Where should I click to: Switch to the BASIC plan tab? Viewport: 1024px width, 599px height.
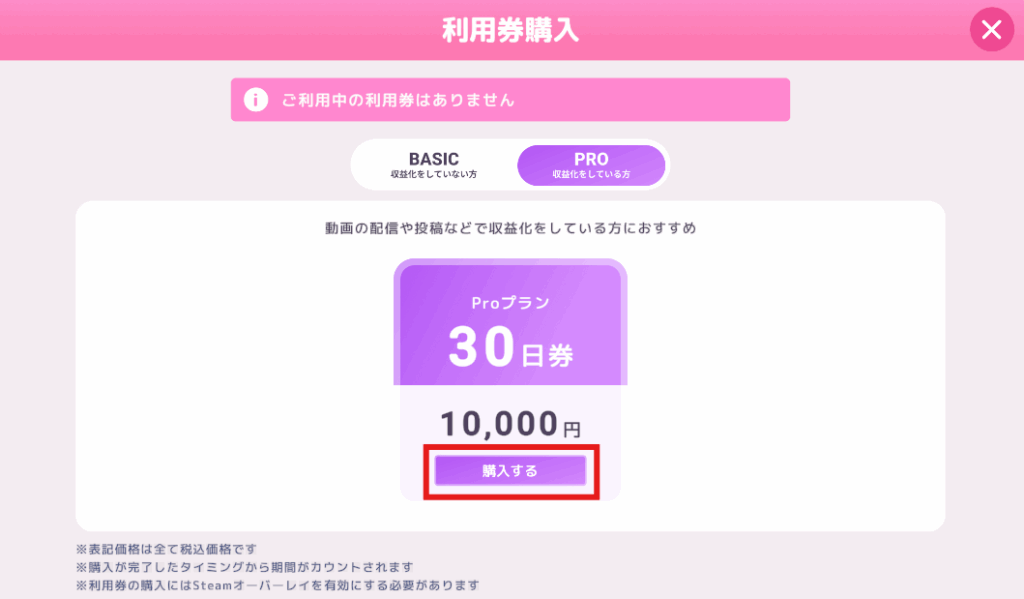click(x=434, y=165)
